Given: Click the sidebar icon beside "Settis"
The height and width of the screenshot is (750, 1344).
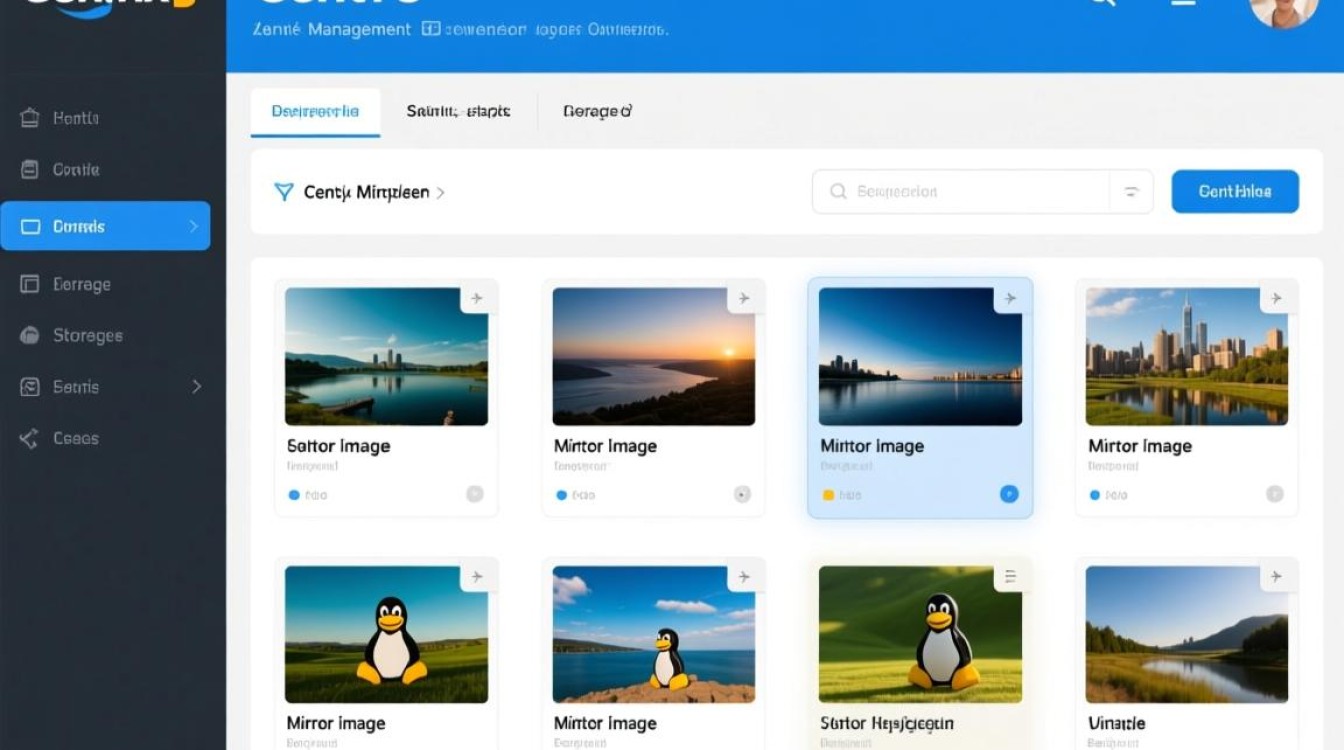Looking at the screenshot, I should click(x=30, y=387).
